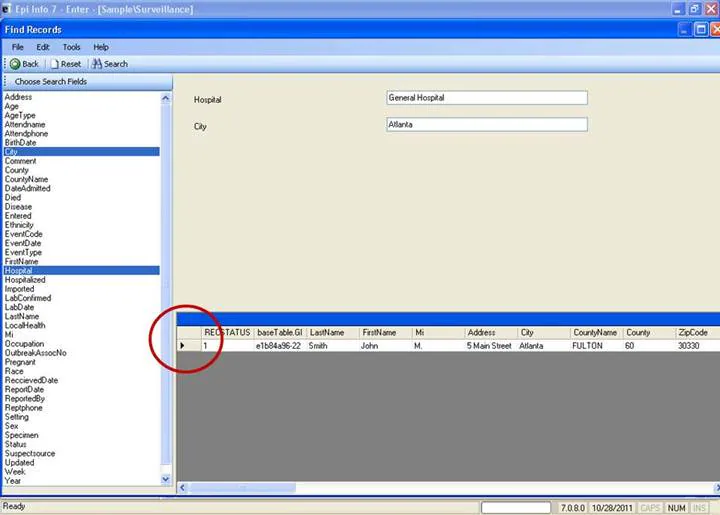Choose Disease from the search fields list
Screen dimensions: 720x515
[18, 207]
